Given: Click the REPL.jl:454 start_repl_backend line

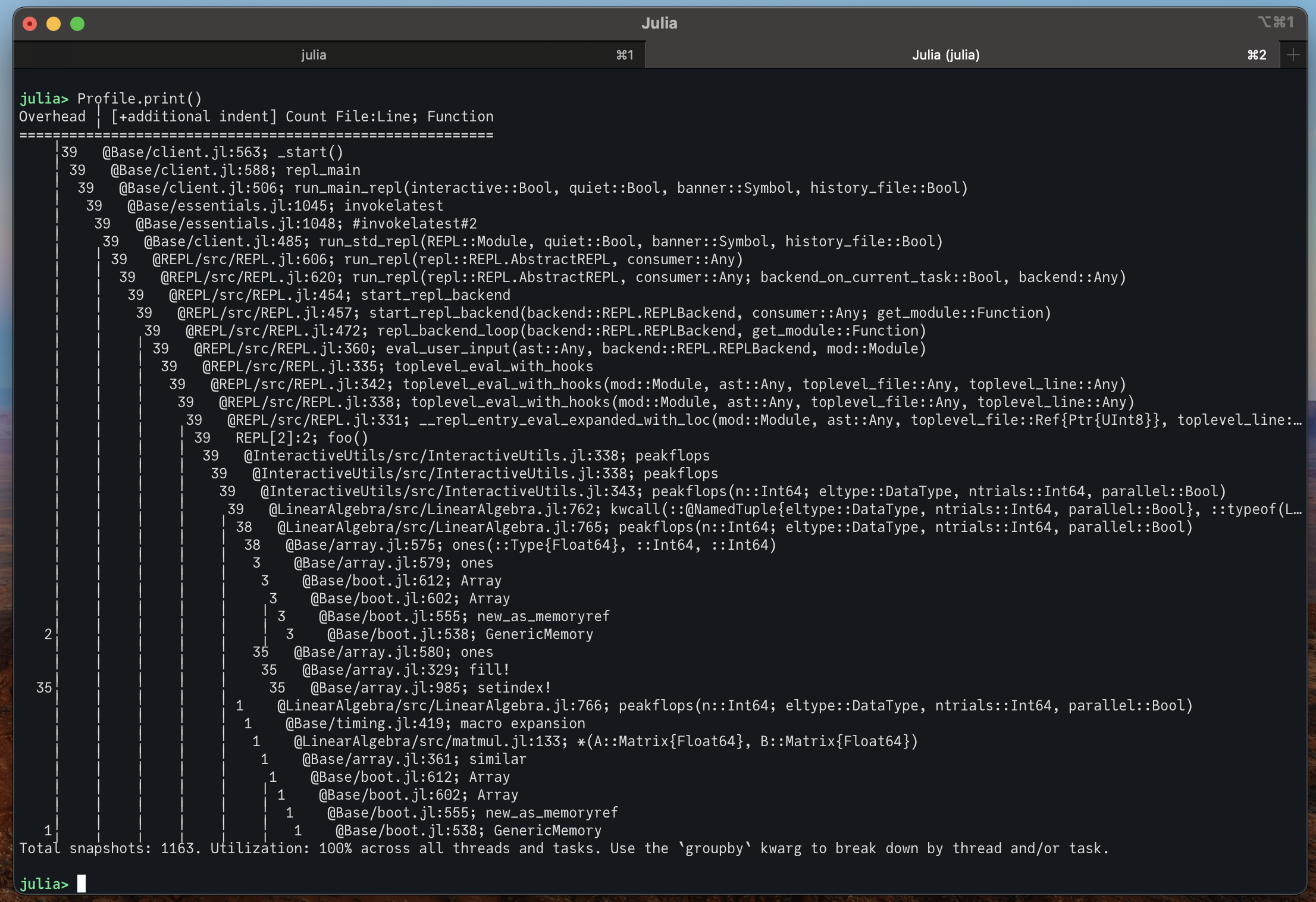Looking at the screenshot, I should [x=319, y=295].
